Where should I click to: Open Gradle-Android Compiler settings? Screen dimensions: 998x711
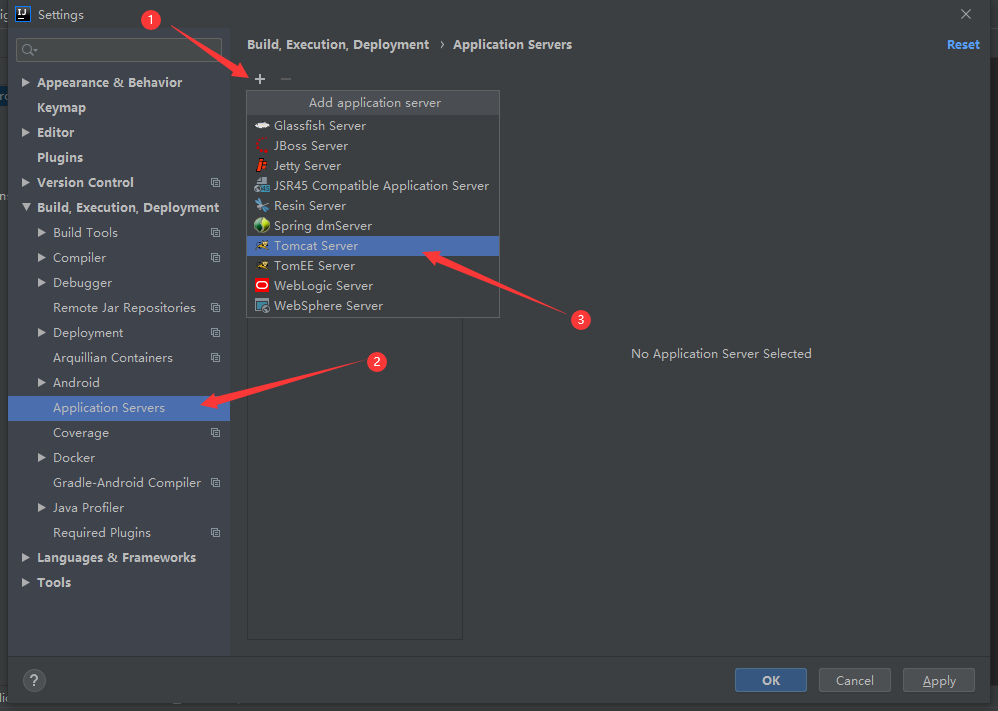127,482
